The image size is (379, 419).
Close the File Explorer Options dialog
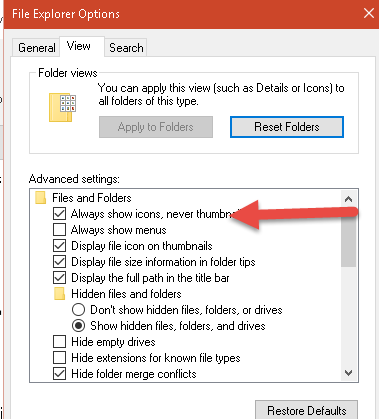click(369, 14)
